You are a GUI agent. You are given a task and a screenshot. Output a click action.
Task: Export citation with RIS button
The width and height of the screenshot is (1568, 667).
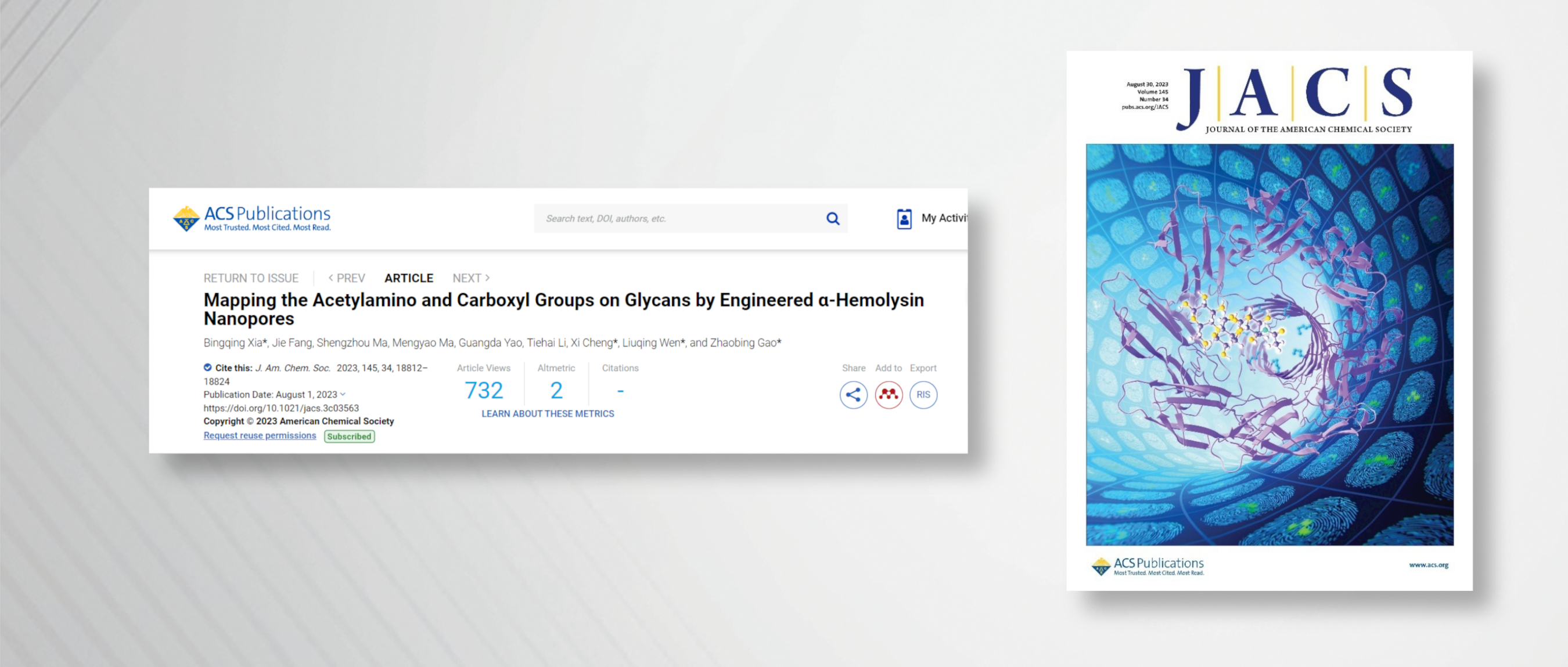[x=923, y=395]
